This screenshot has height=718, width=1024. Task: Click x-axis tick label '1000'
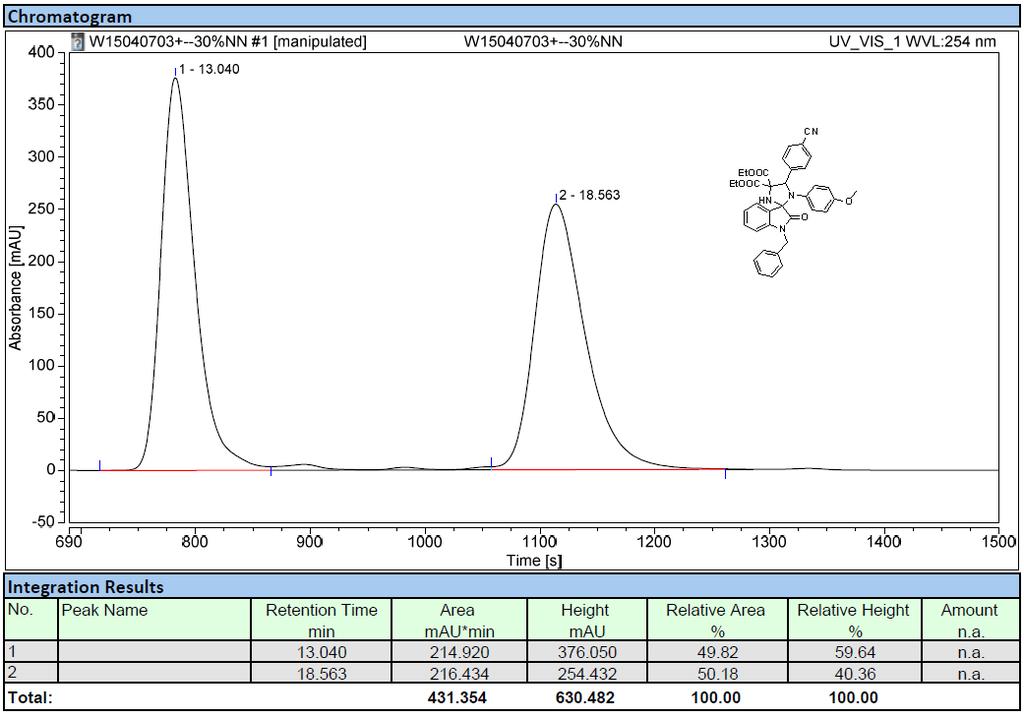point(424,541)
